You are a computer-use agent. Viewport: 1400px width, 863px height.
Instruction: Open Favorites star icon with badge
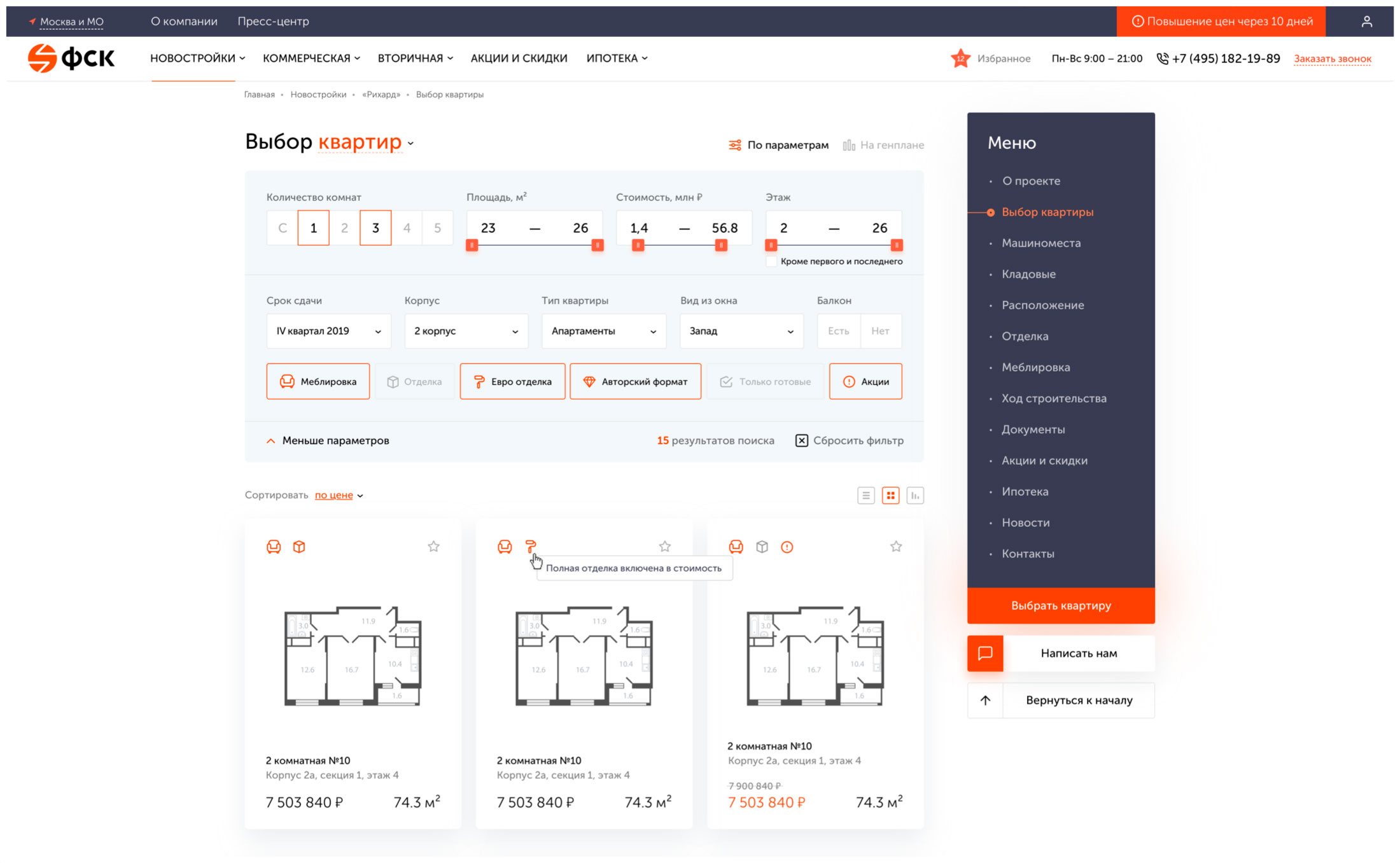click(x=960, y=59)
